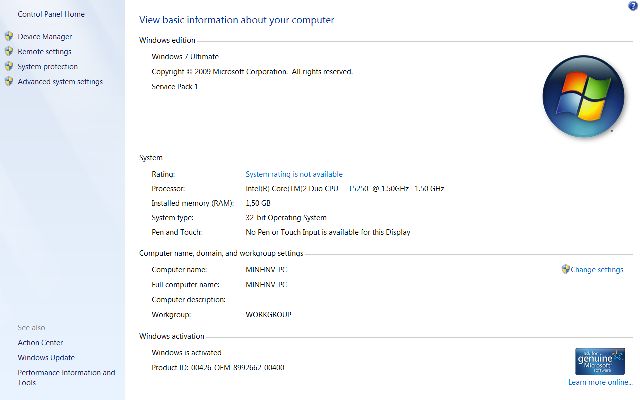Viewport: 640px width, 400px height.
Task: Click the Computer name, domain, workgroup header
Action: tap(221, 253)
